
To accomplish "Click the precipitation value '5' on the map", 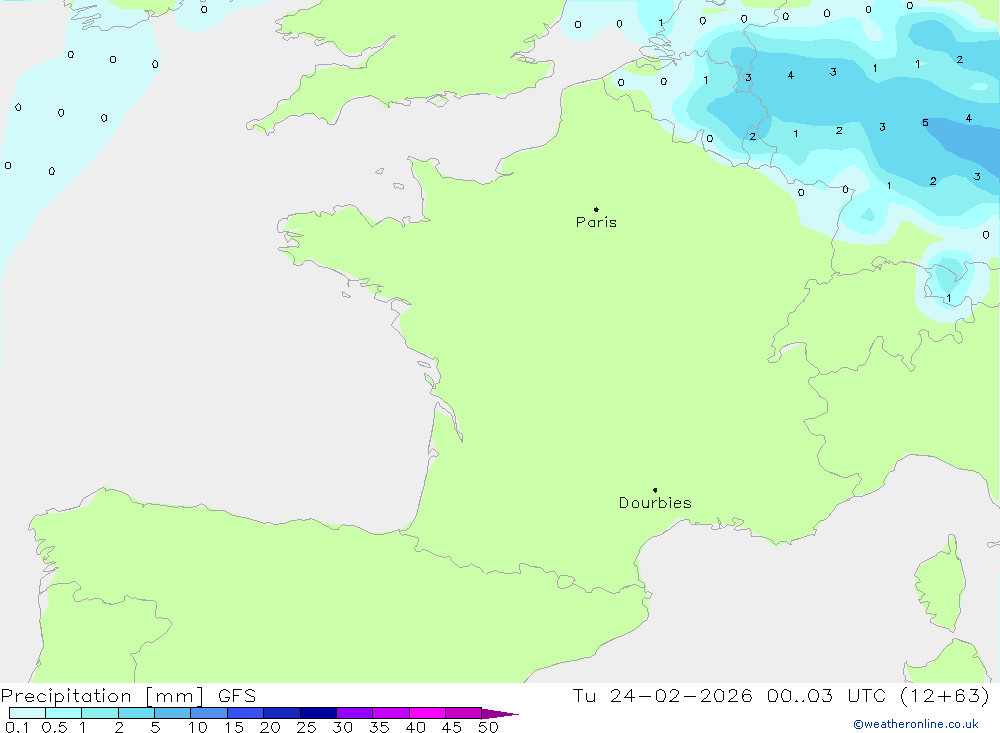I will (x=925, y=122).
